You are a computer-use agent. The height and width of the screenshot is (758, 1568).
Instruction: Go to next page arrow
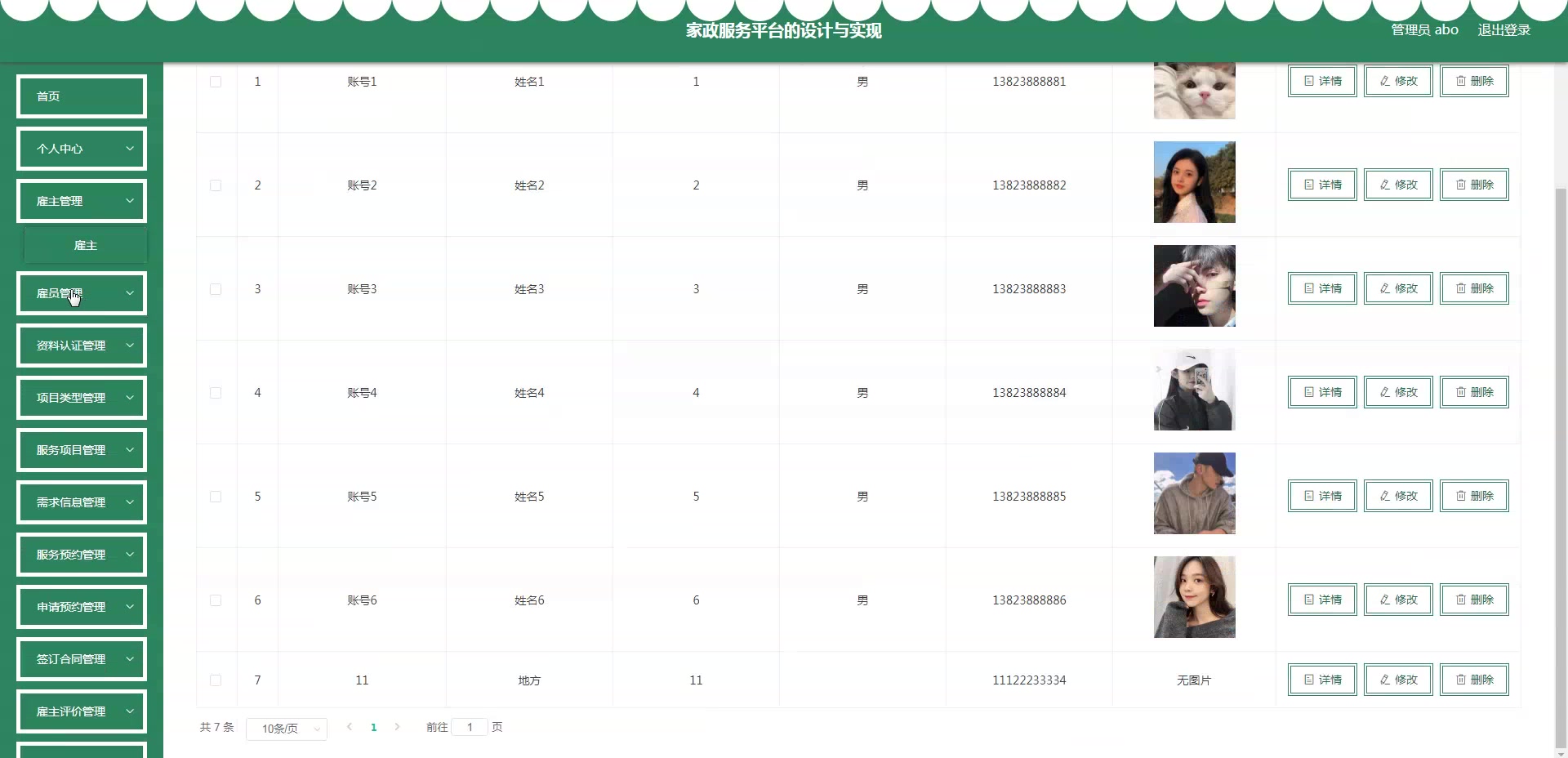tap(397, 727)
